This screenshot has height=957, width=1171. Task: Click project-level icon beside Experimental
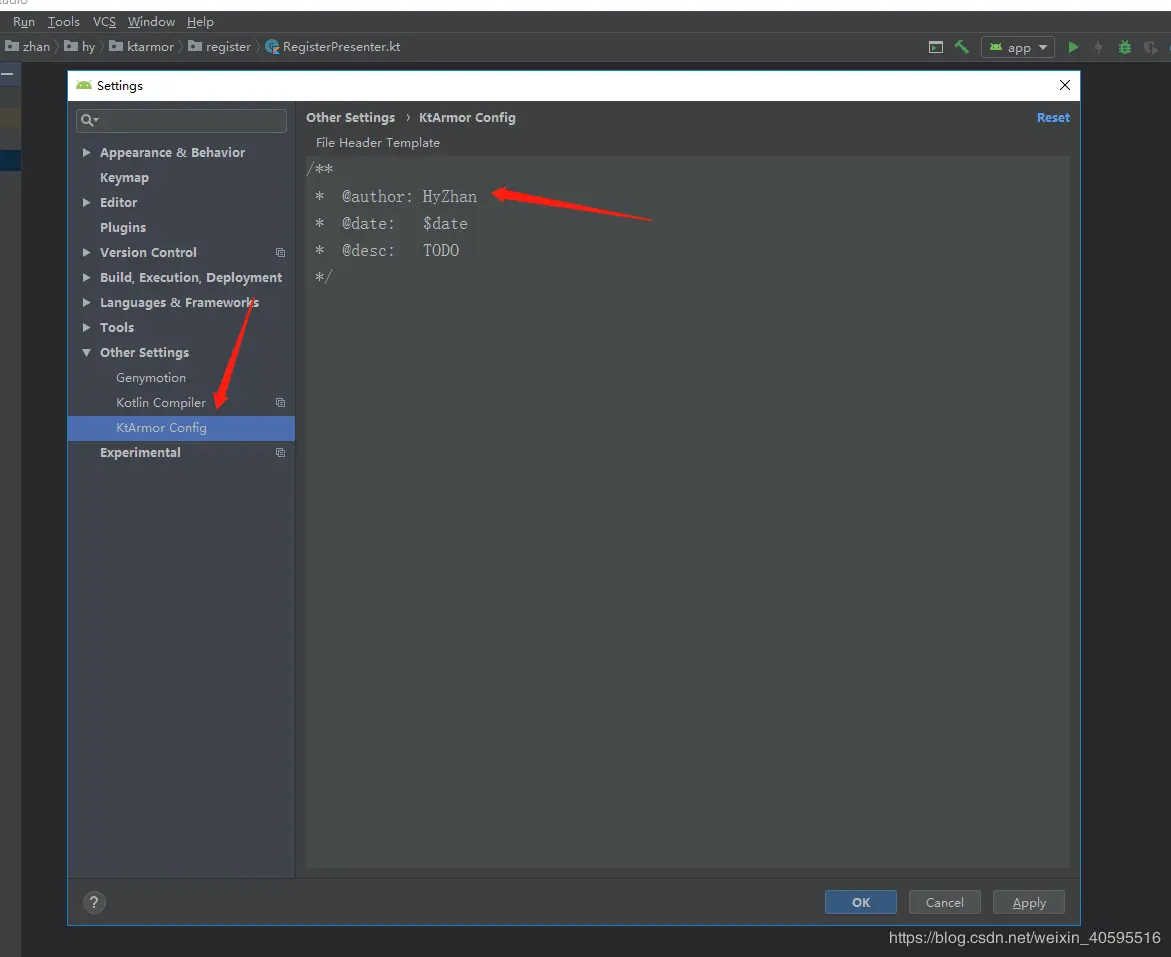pyautogui.click(x=280, y=453)
